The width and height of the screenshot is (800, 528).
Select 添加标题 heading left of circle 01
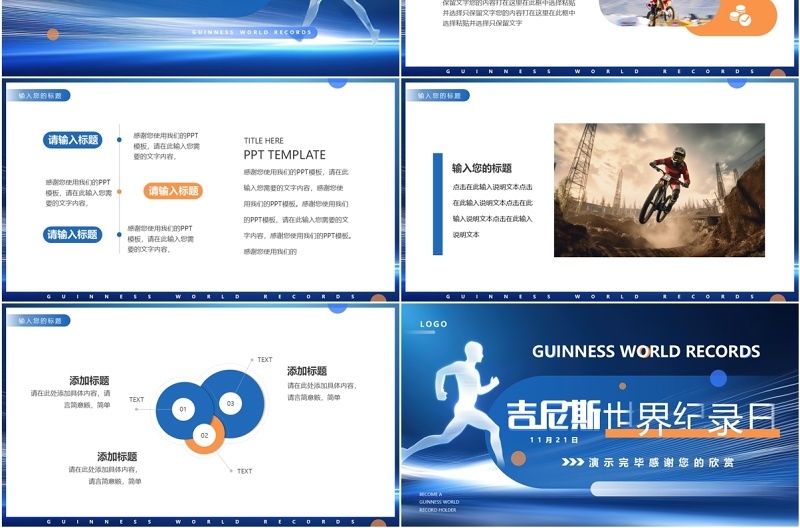[x=89, y=381]
